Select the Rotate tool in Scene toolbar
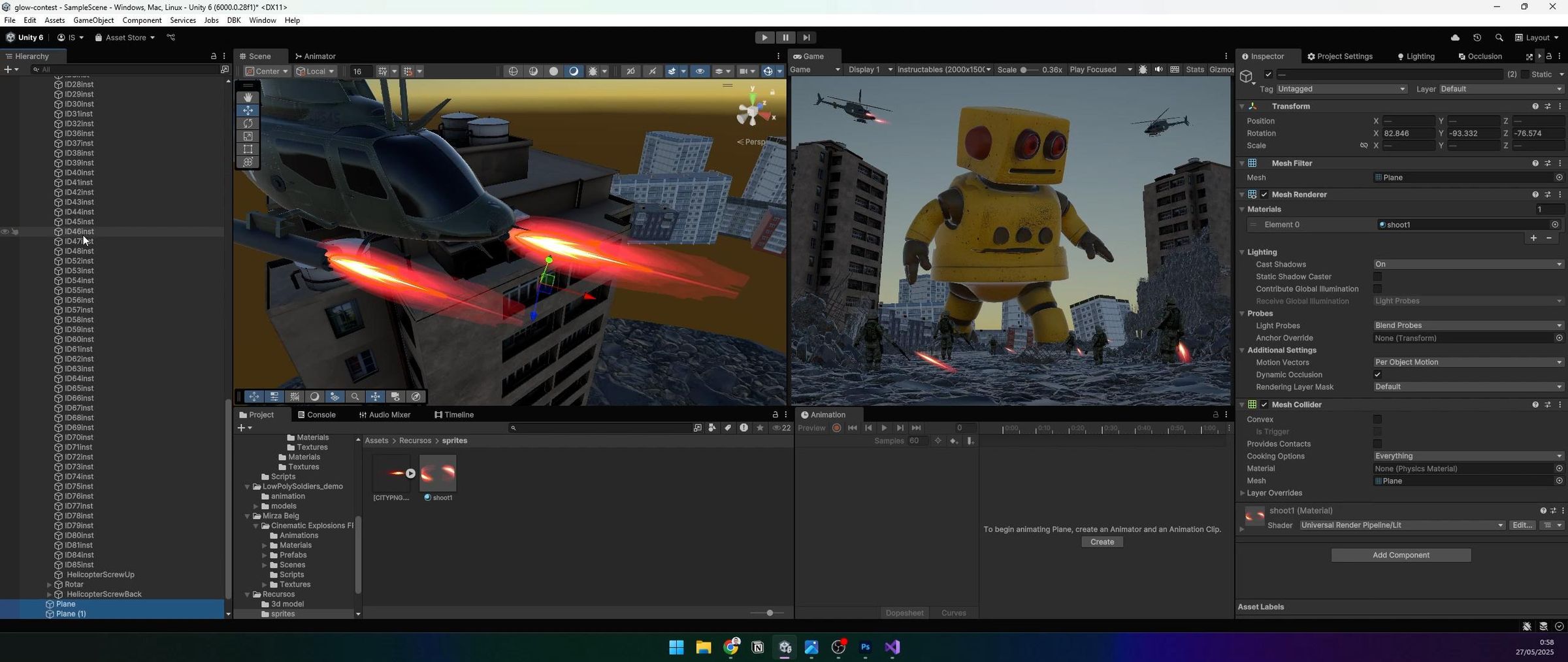 click(248, 124)
